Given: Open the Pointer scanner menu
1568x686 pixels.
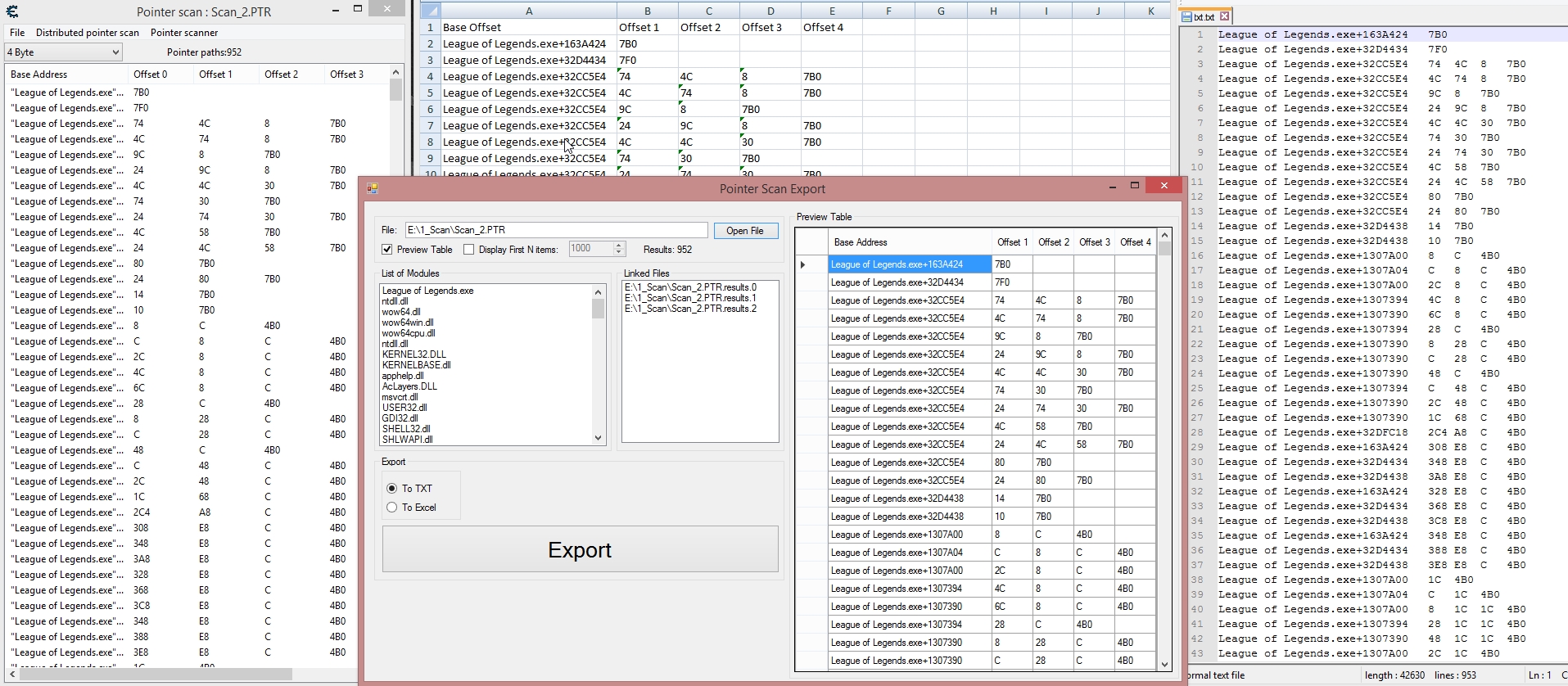Looking at the screenshot, I should (x=184, y=33).
